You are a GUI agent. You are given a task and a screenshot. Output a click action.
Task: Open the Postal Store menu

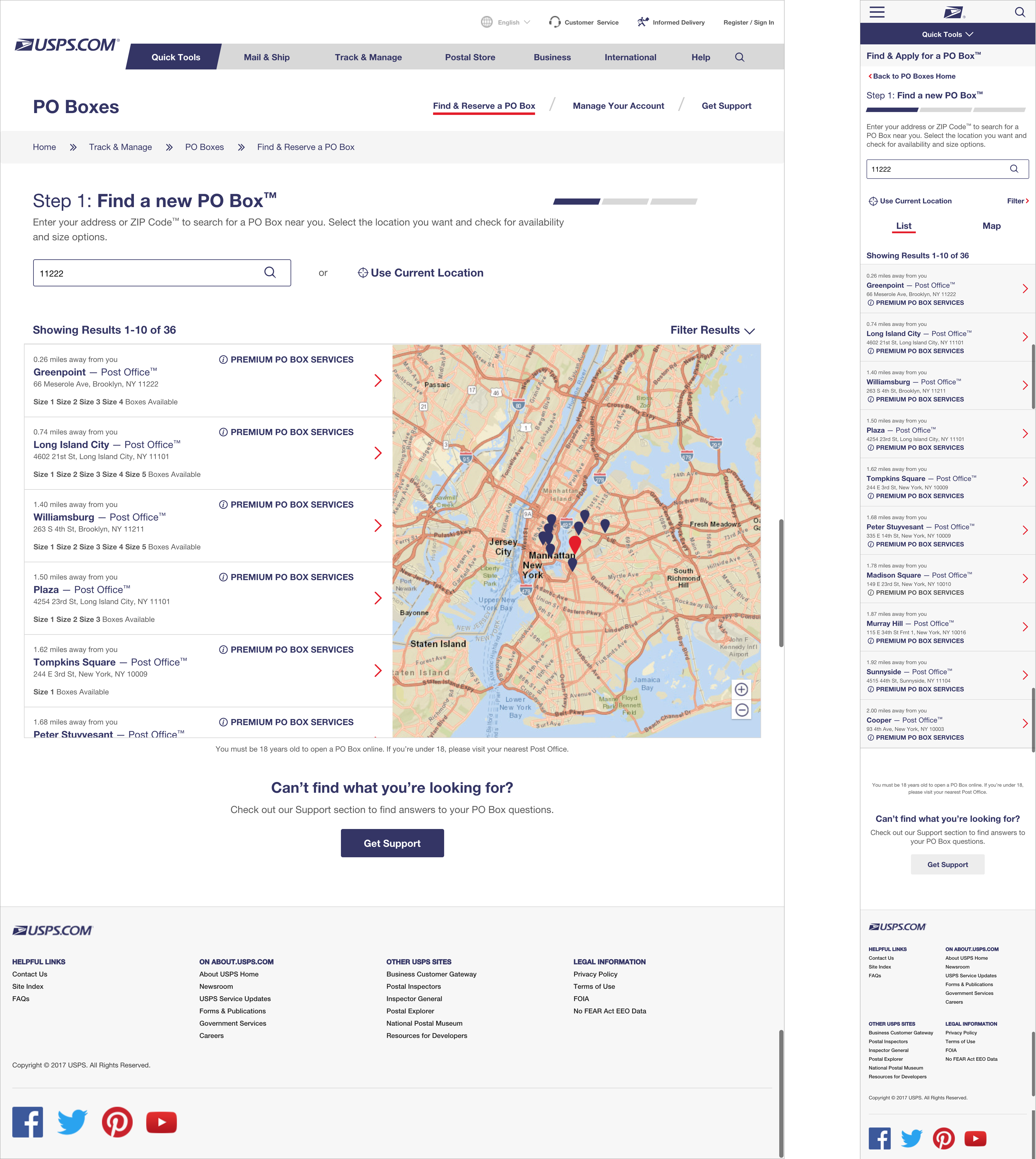tap(470, 57)
